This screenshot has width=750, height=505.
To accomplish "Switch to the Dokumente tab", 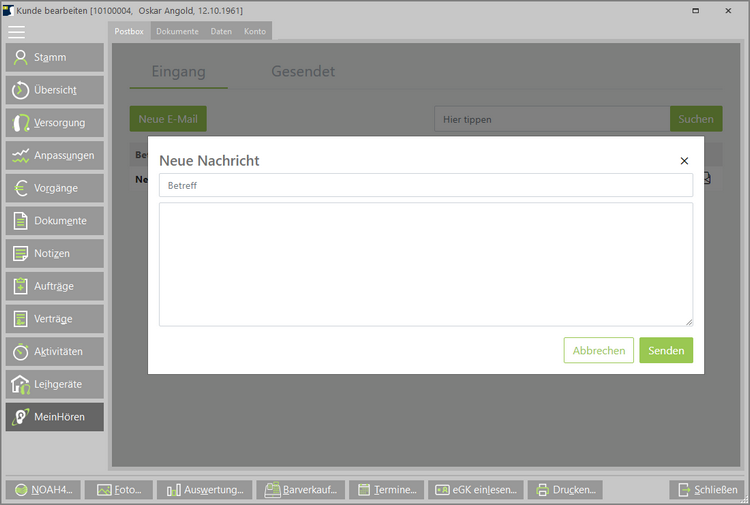I will [177, 31].
